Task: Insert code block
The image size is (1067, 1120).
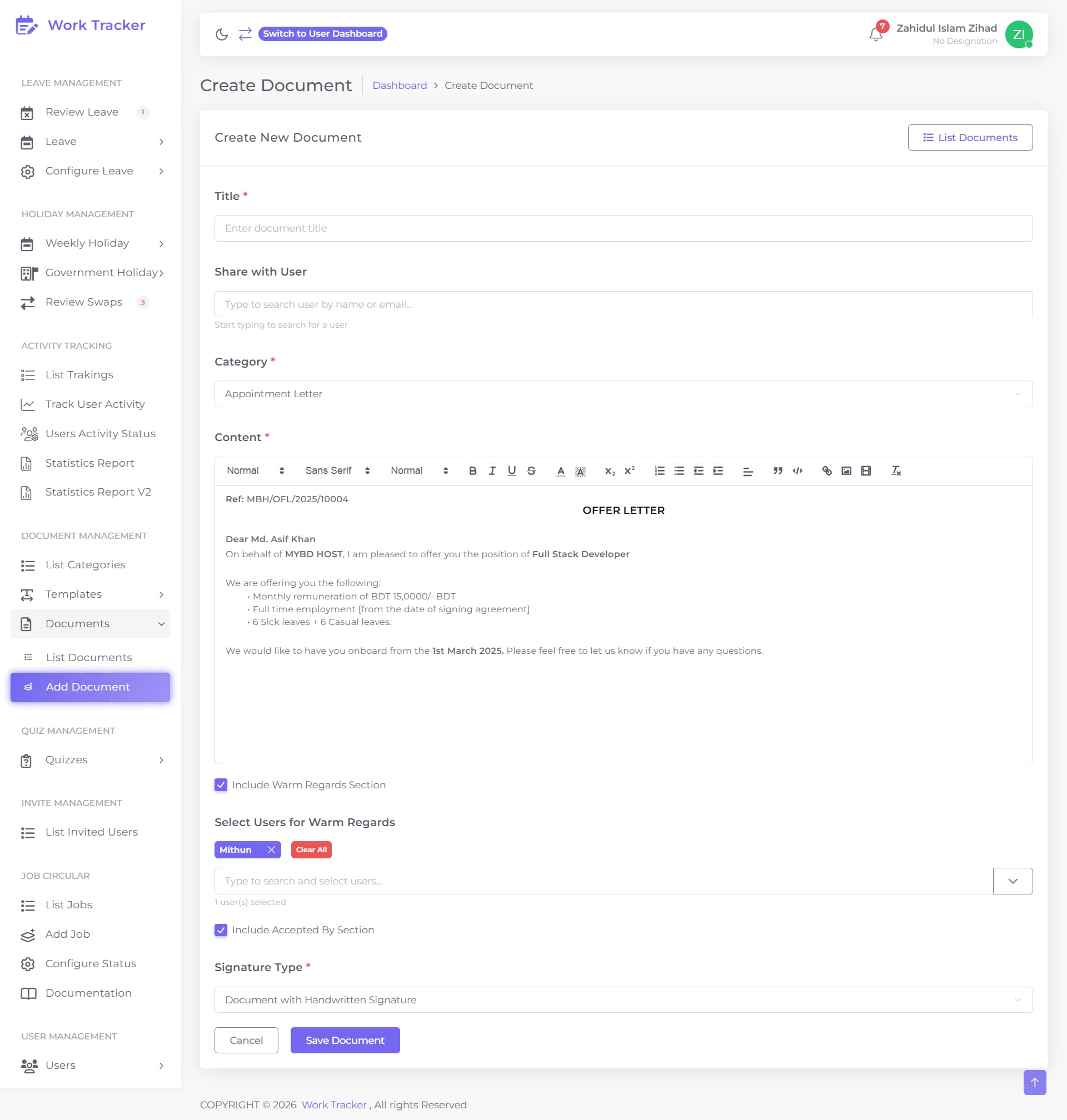Action: coord(797,471)
